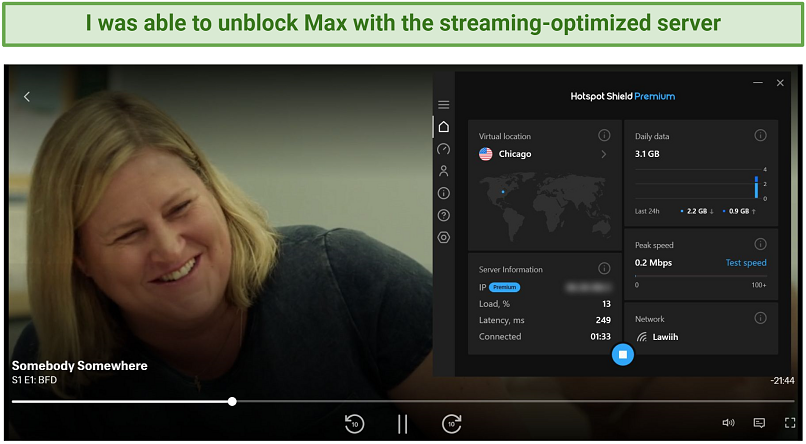Image resolution: width=806 pixels, height=444 pixels.
Task: Click the info icon on Daily data card
Action: point(760,136)
